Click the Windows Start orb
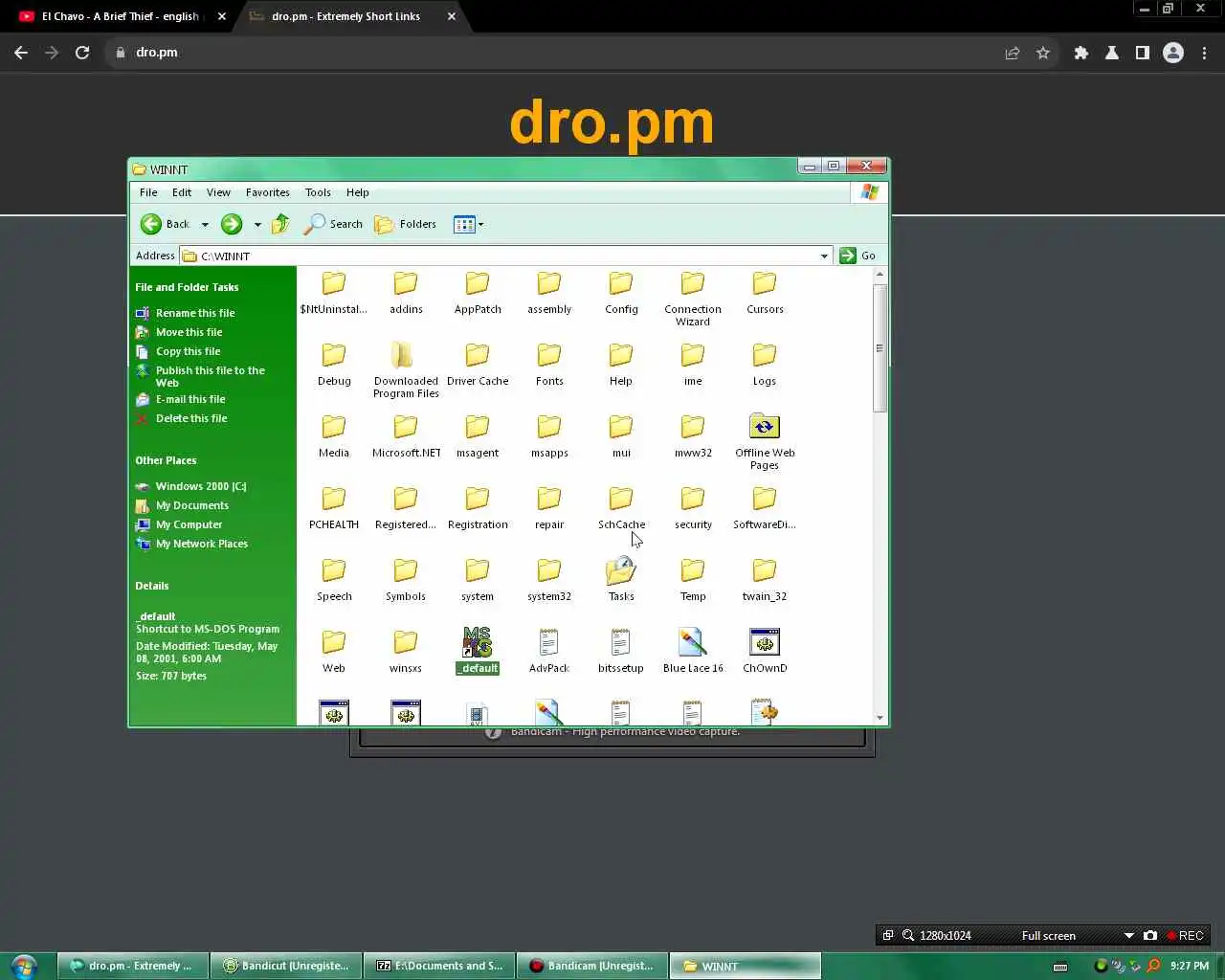 click(x=23, y=966)
